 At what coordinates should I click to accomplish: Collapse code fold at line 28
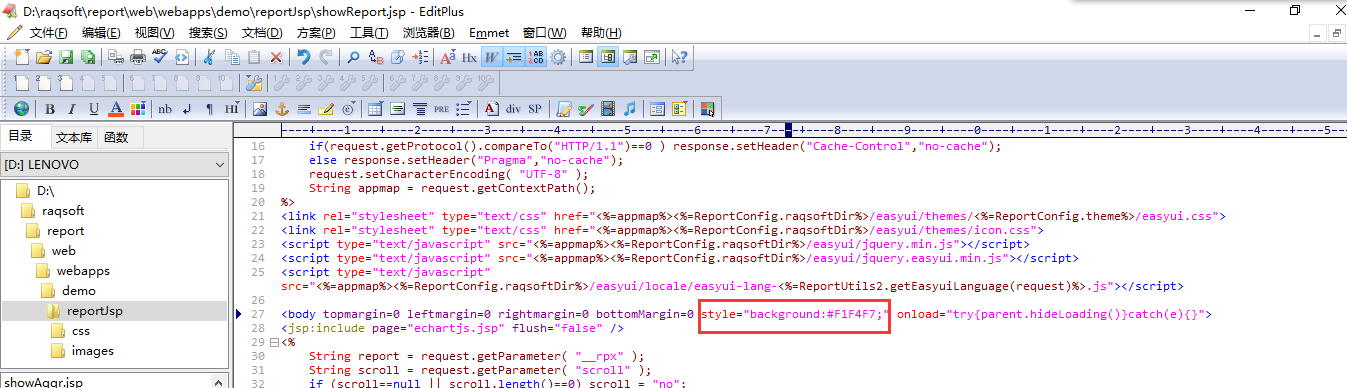(x=274, y=342)
